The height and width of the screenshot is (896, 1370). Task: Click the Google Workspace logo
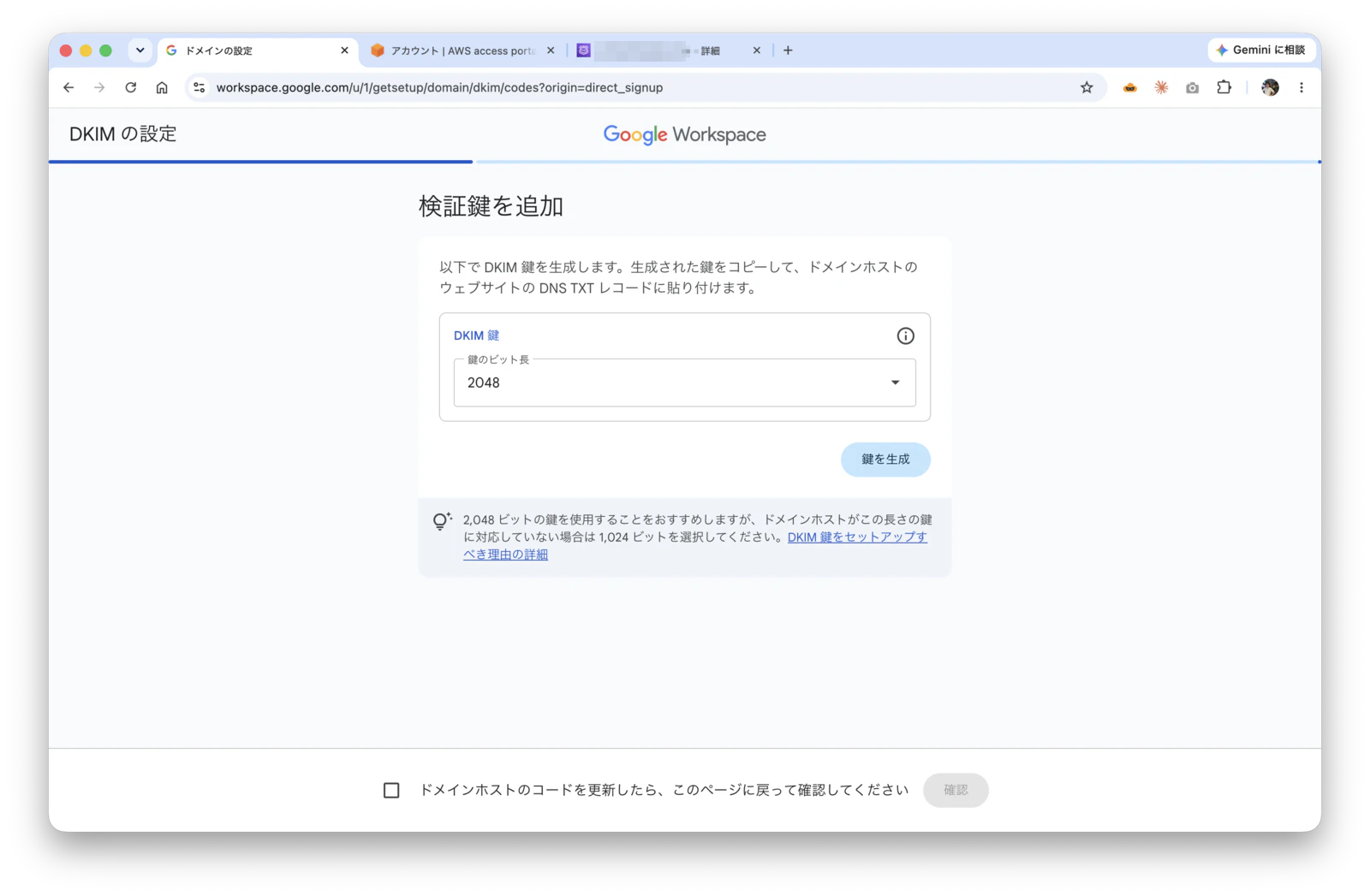(684, 134)
